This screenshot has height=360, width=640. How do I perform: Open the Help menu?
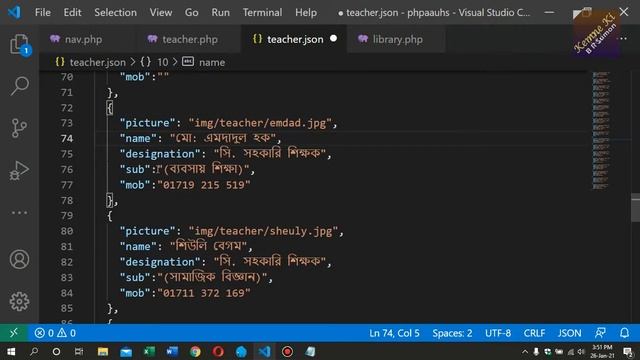click(306, 13)
